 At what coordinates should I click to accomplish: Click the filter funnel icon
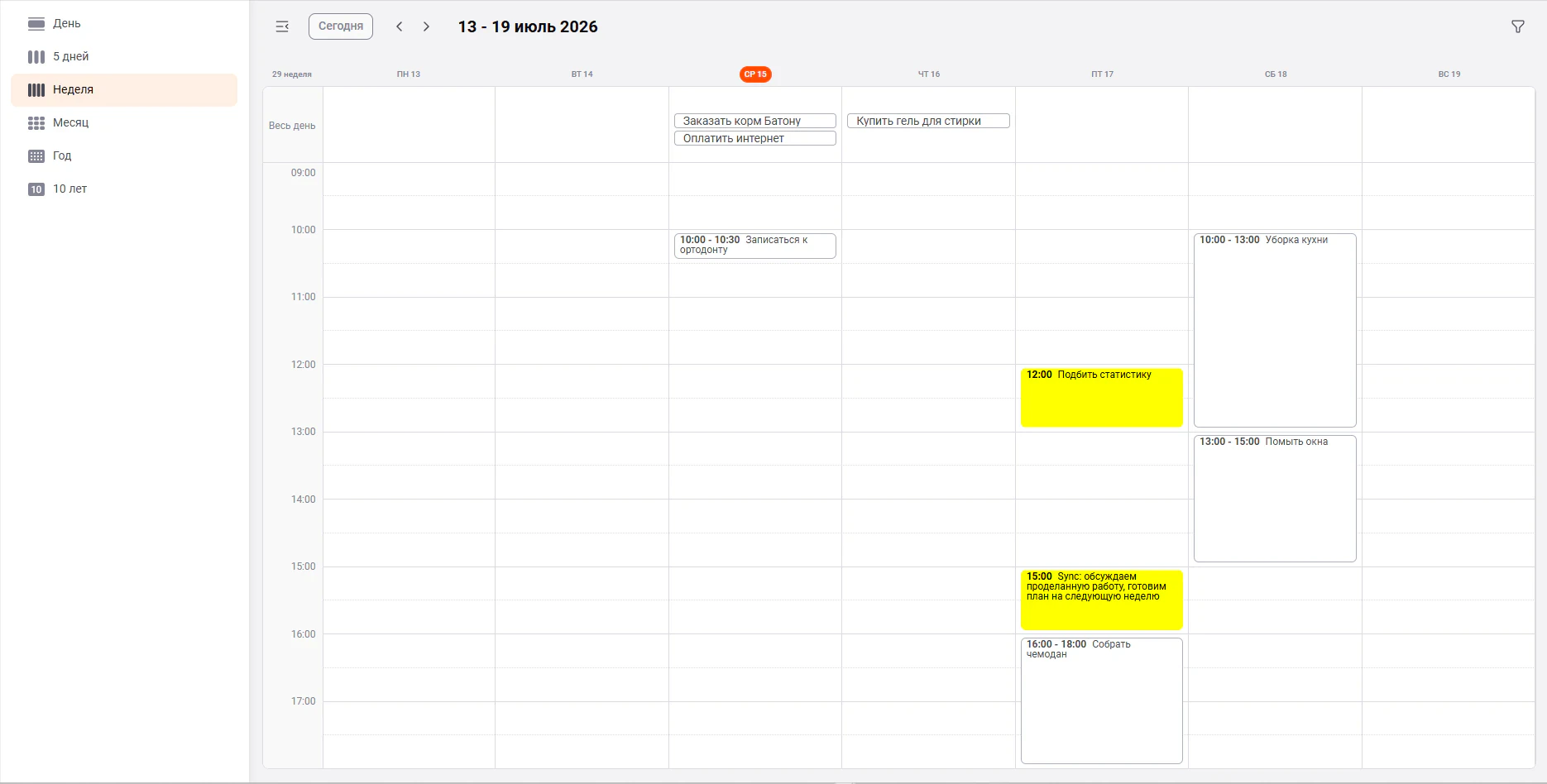pos(1517,26)
